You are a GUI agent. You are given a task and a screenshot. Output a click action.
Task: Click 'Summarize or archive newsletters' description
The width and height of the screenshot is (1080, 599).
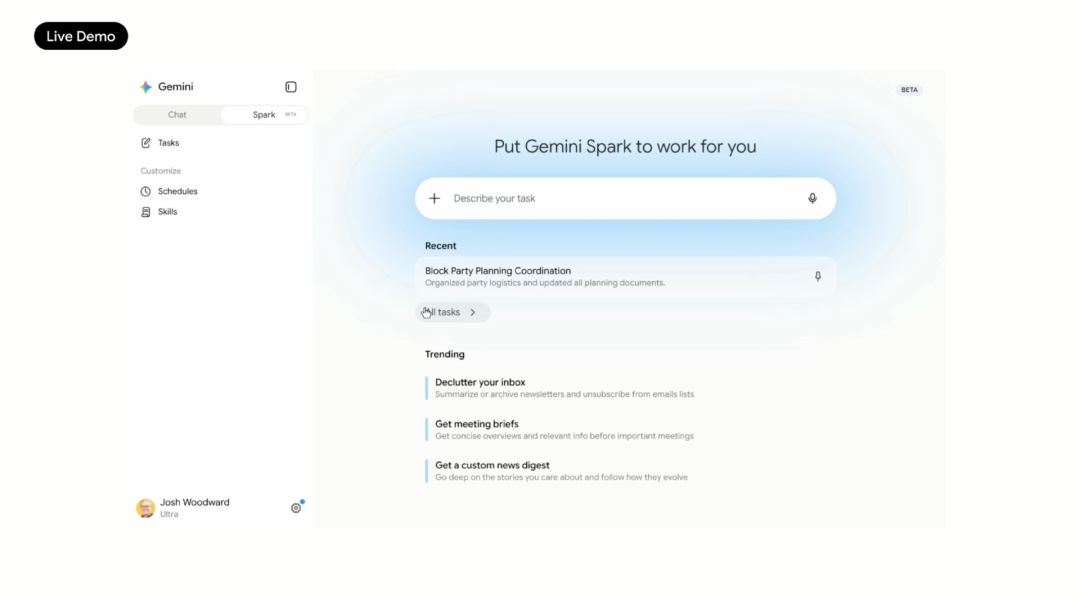coord(565,395)
